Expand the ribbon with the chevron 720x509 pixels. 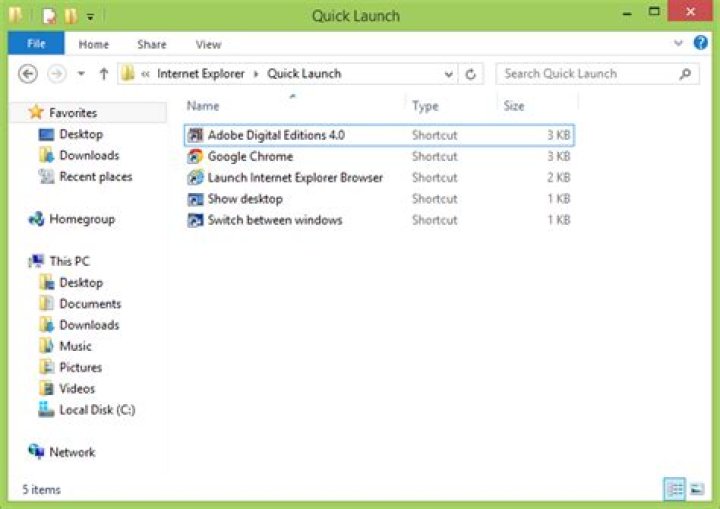678,43
